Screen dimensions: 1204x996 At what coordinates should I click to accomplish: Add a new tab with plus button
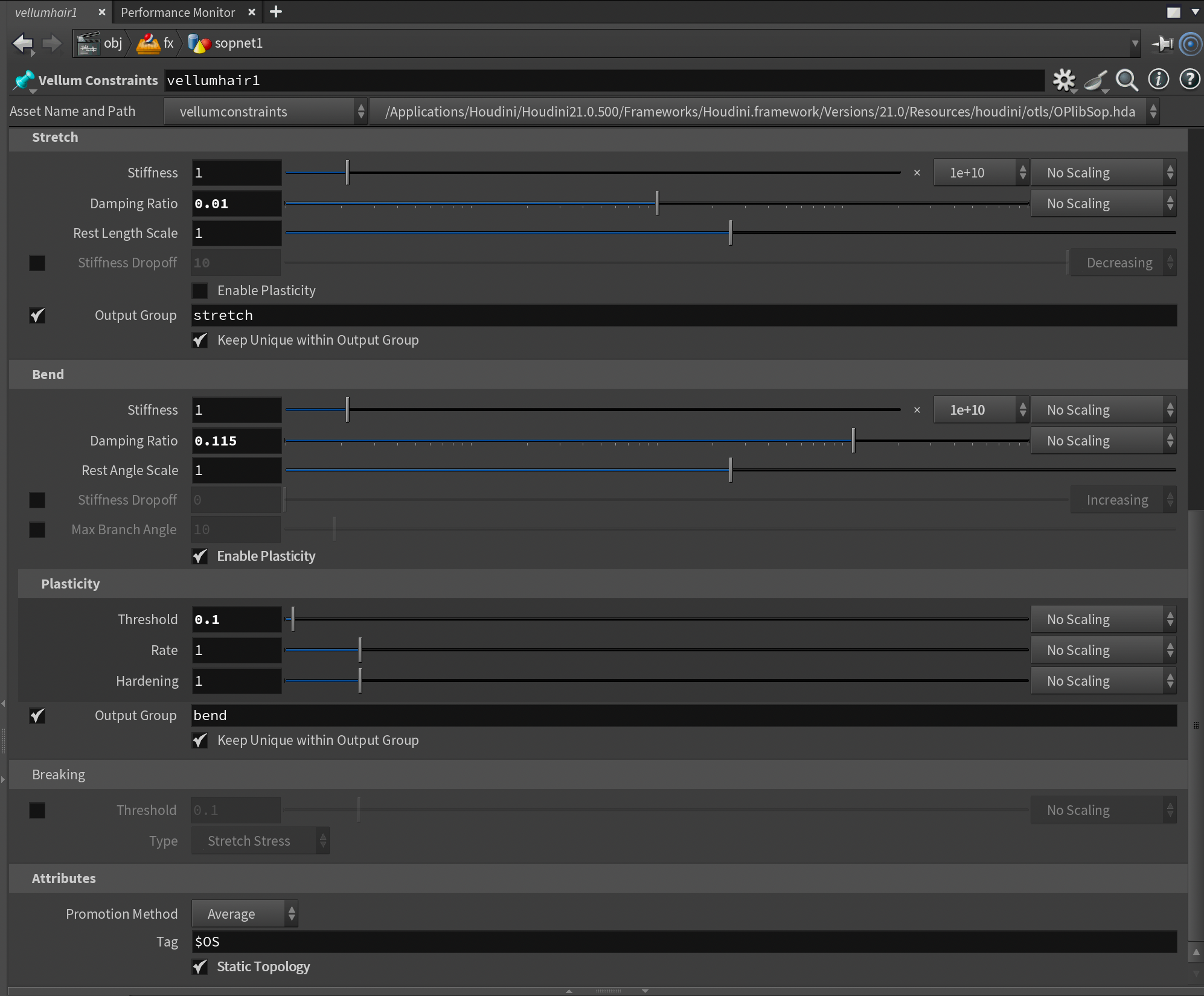click(276, 12)
